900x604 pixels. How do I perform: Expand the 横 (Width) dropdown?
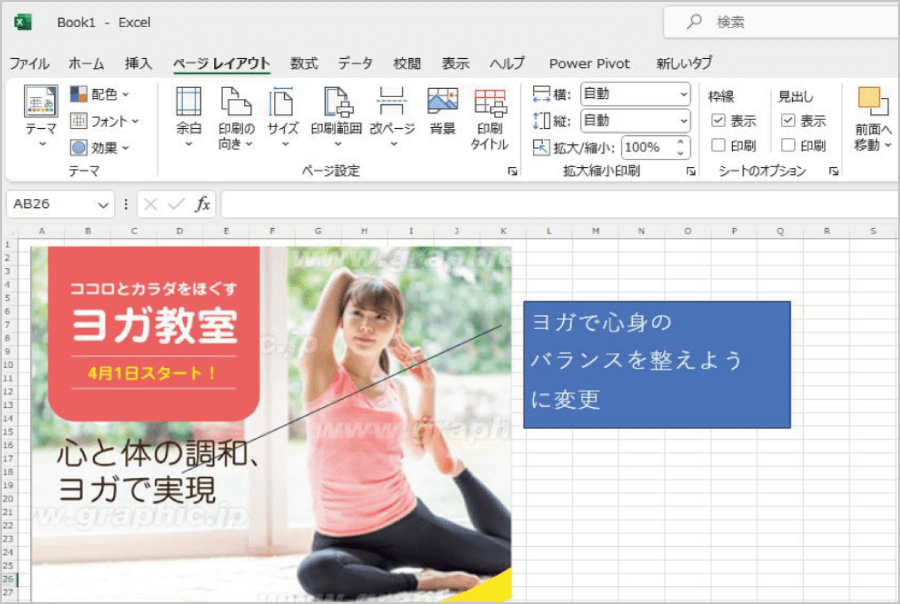(x=684, y=94)
